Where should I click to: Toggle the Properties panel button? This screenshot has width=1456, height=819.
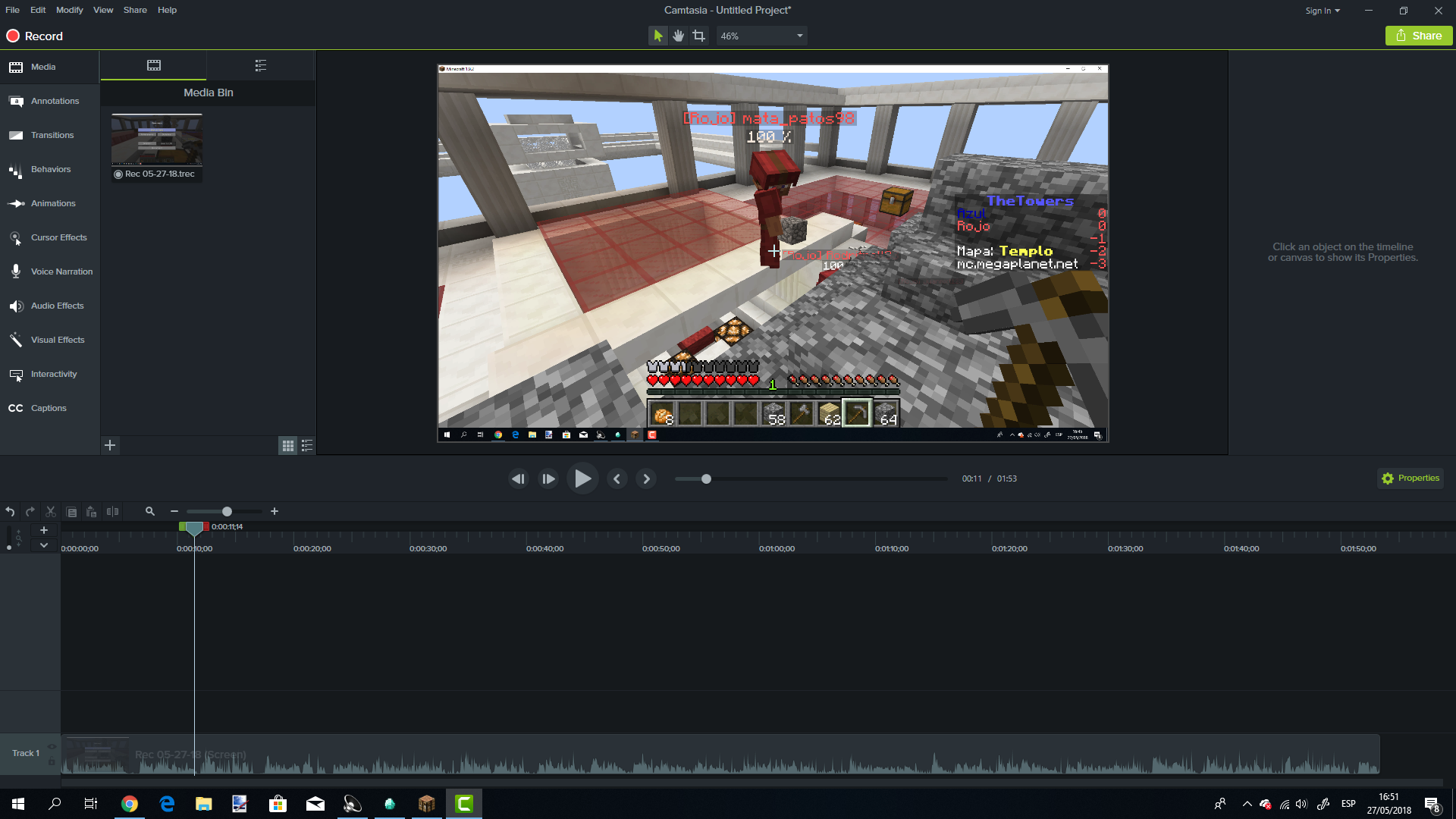click(x=1410, y=479)
